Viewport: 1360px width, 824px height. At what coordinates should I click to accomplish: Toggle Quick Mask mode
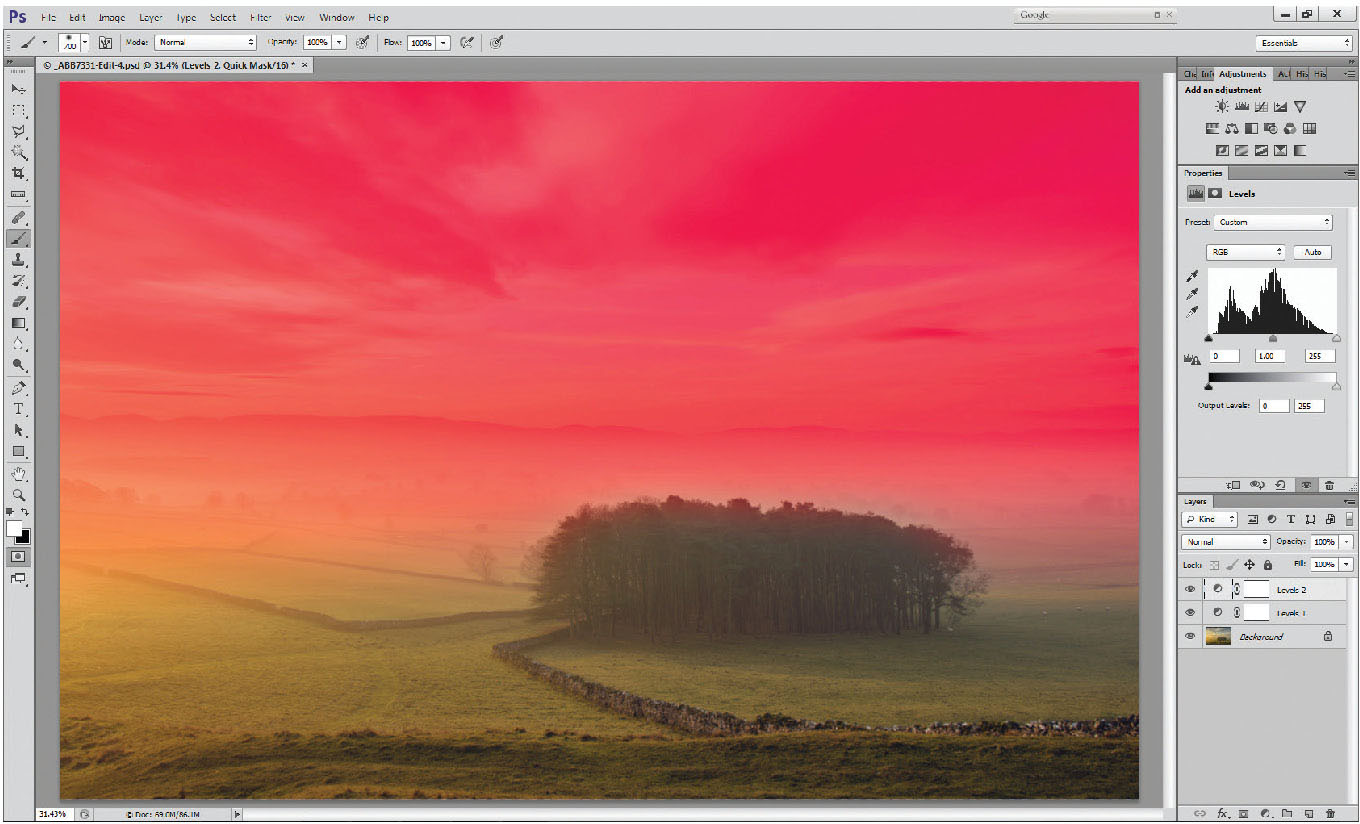(18, 556)
